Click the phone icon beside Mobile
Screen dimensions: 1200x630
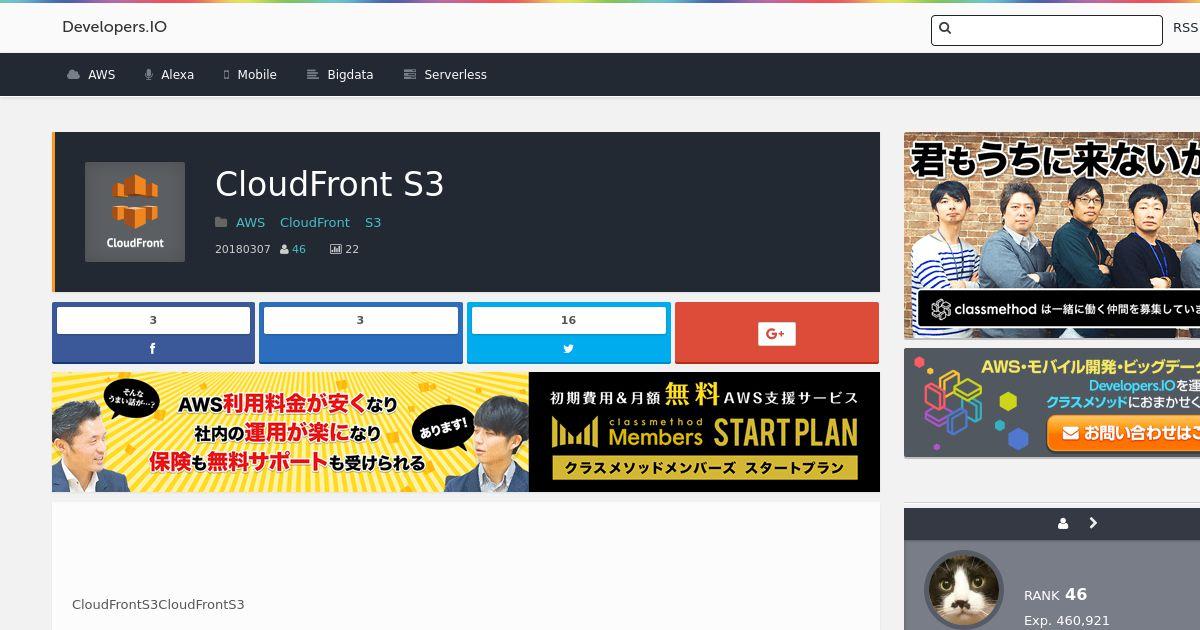click(227, 75)
